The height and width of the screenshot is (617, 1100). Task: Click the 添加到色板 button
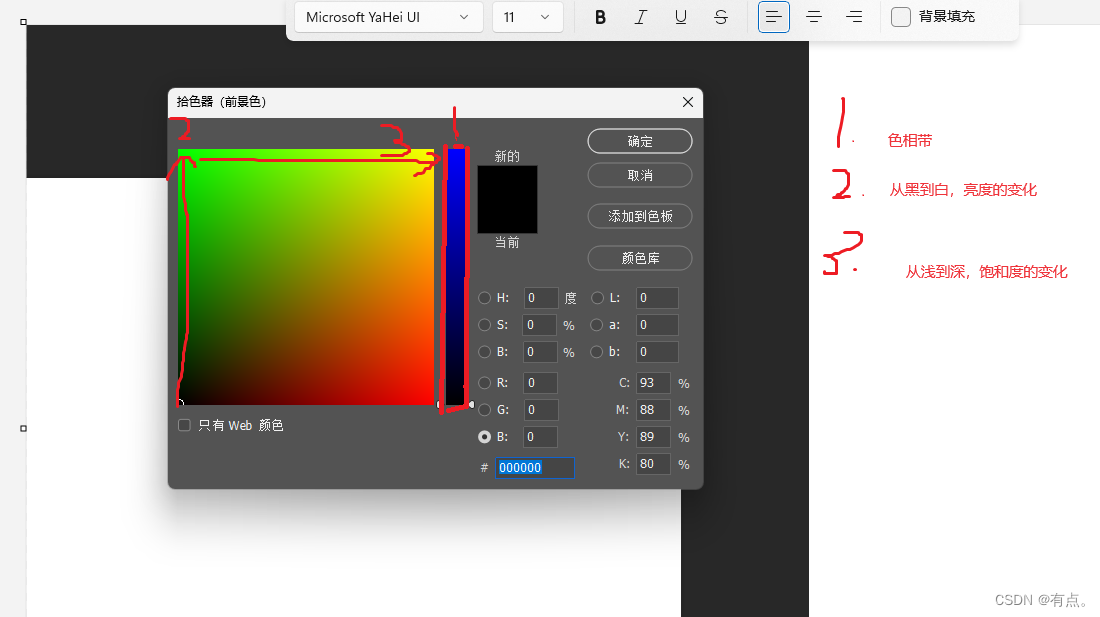[640, 217]
